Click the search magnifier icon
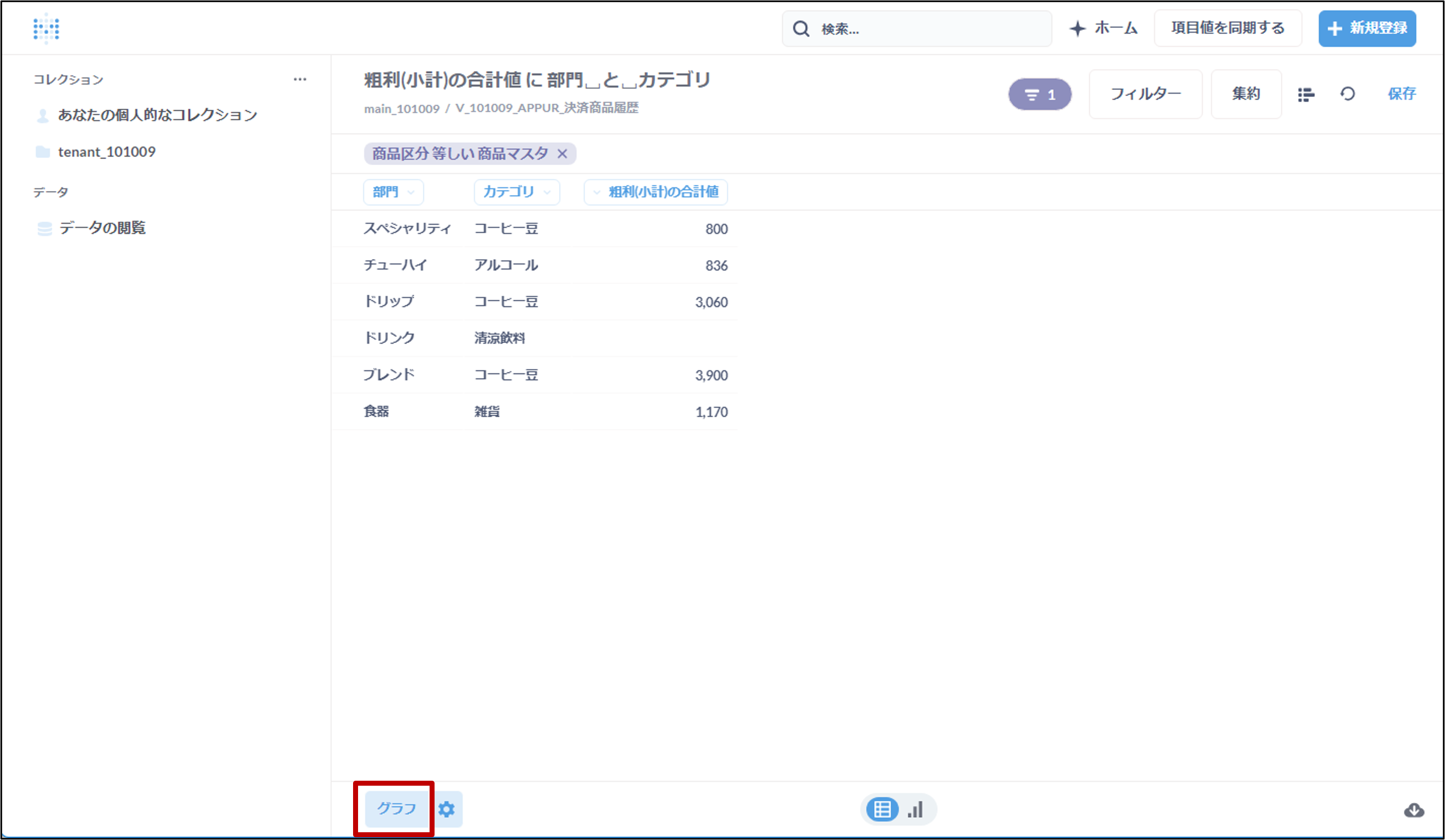This screenshot has width=1445, height=840. tap(801, 29)
